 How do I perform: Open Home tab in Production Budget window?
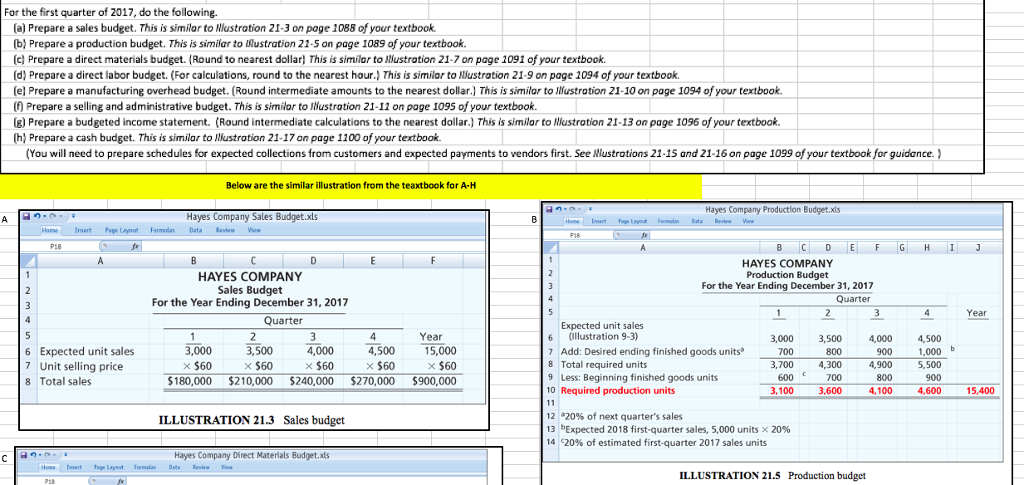[572, 221]
